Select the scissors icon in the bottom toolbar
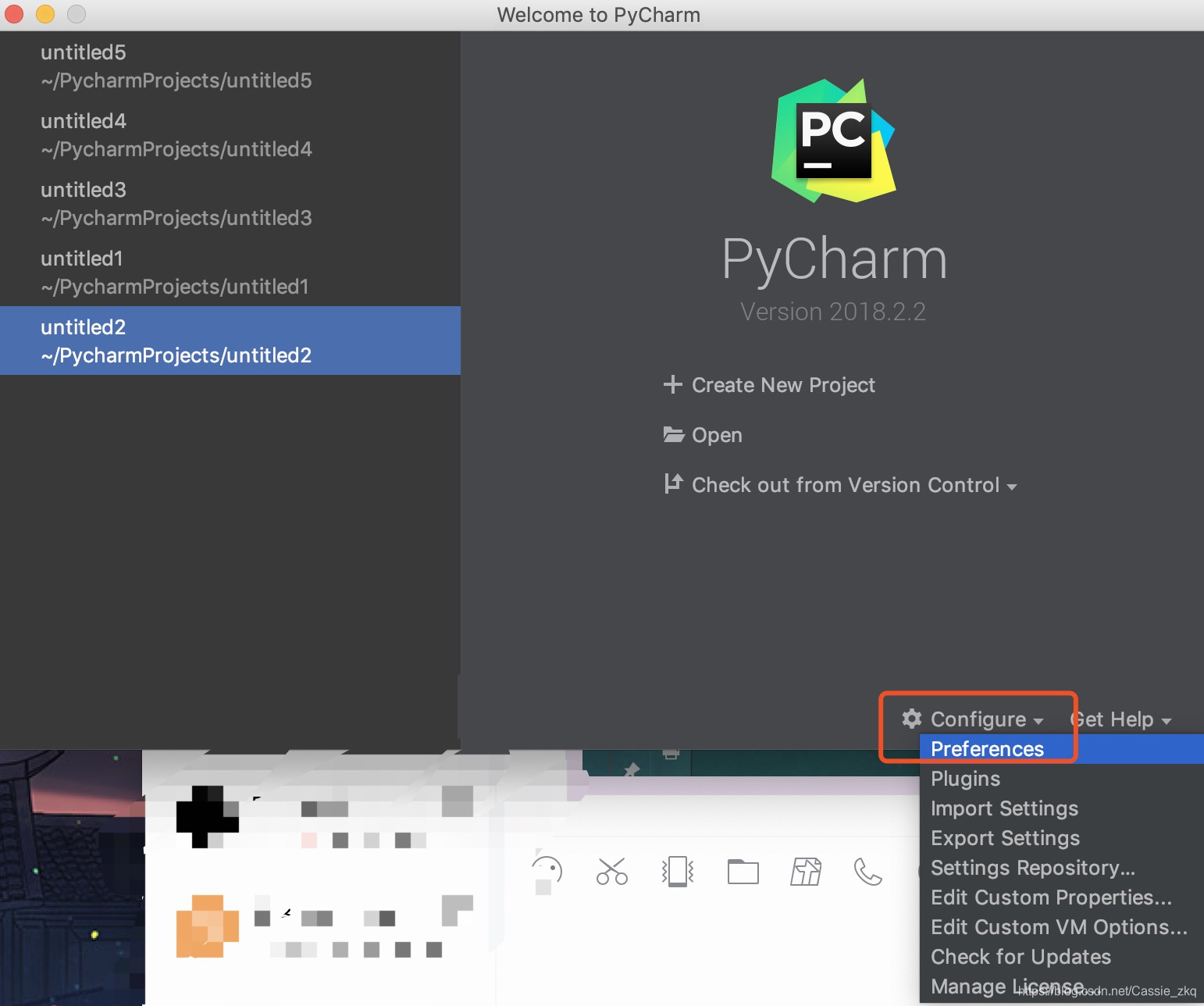This screenshot has width=1204, height=1006. tap(612, 871)
